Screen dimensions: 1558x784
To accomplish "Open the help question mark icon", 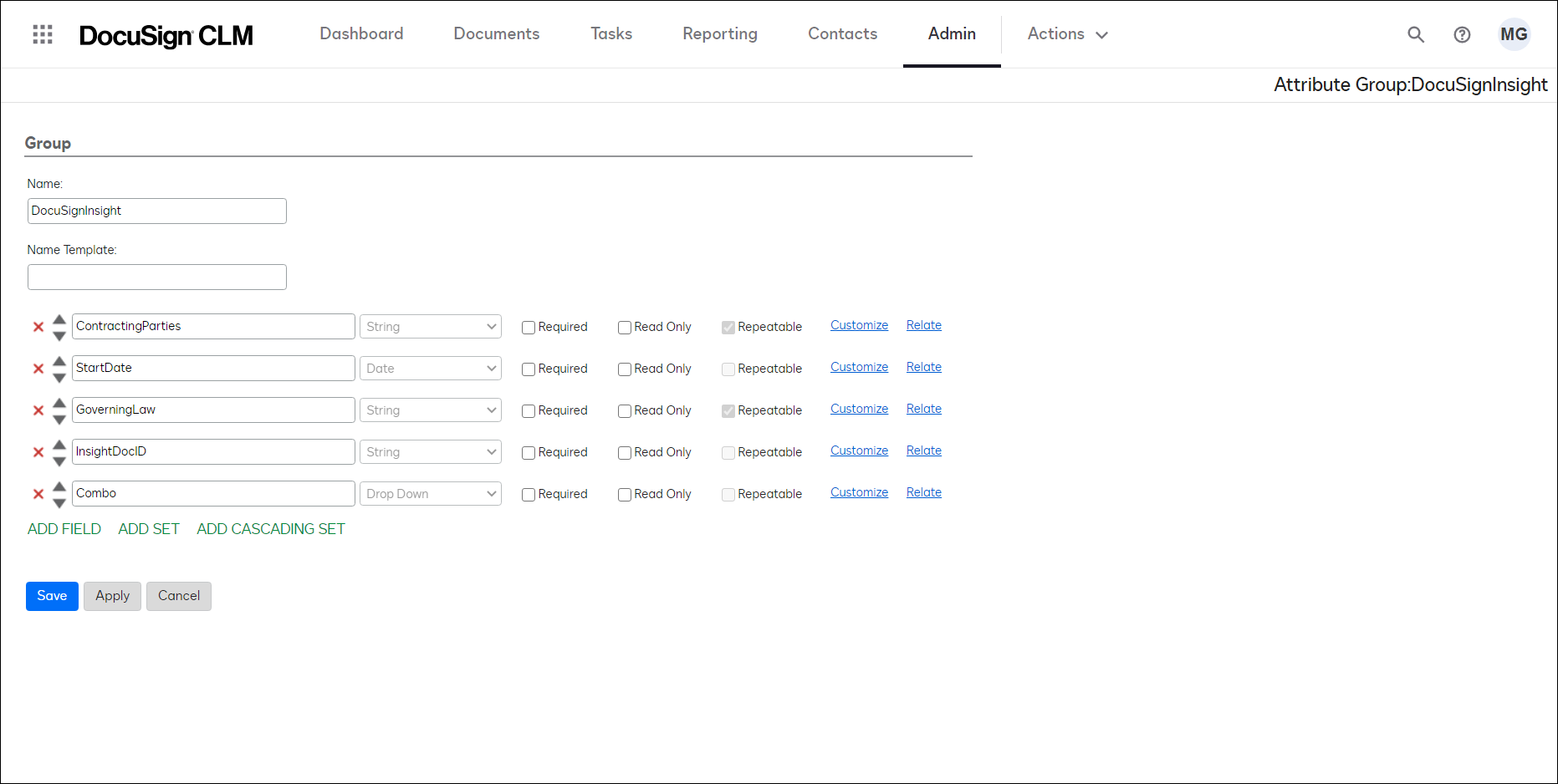I will [x=1462, y=34].
